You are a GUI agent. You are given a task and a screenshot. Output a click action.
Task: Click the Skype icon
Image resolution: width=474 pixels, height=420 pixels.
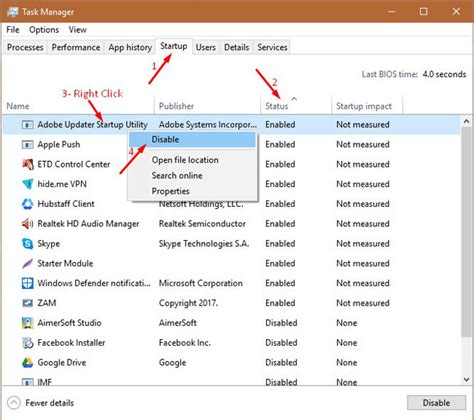tap(27, 244)
